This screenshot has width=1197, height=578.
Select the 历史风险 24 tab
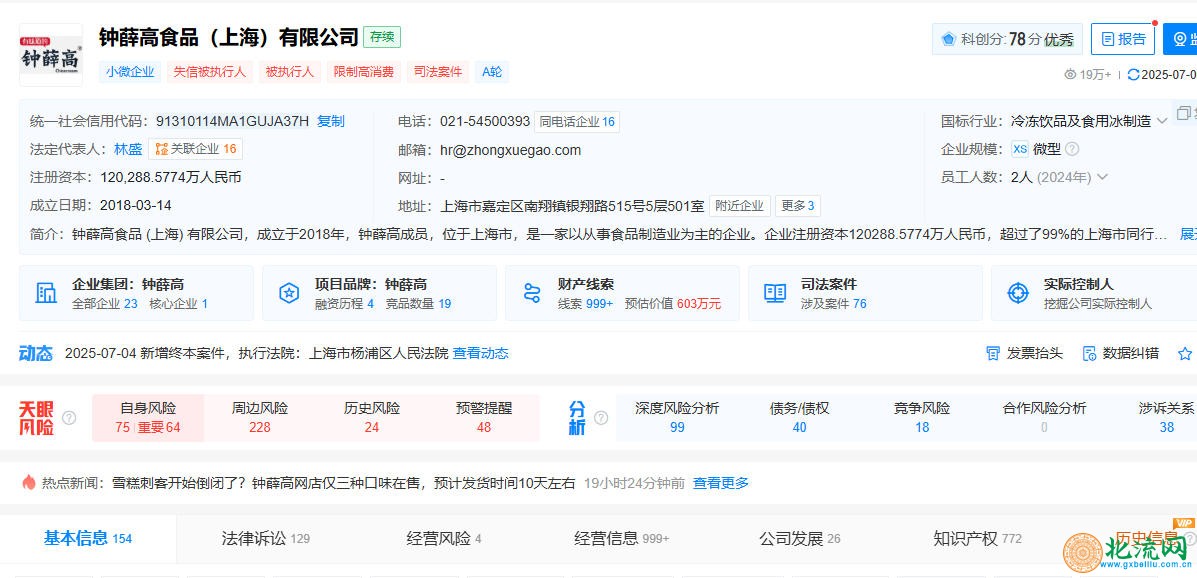[x=372, y=418]
